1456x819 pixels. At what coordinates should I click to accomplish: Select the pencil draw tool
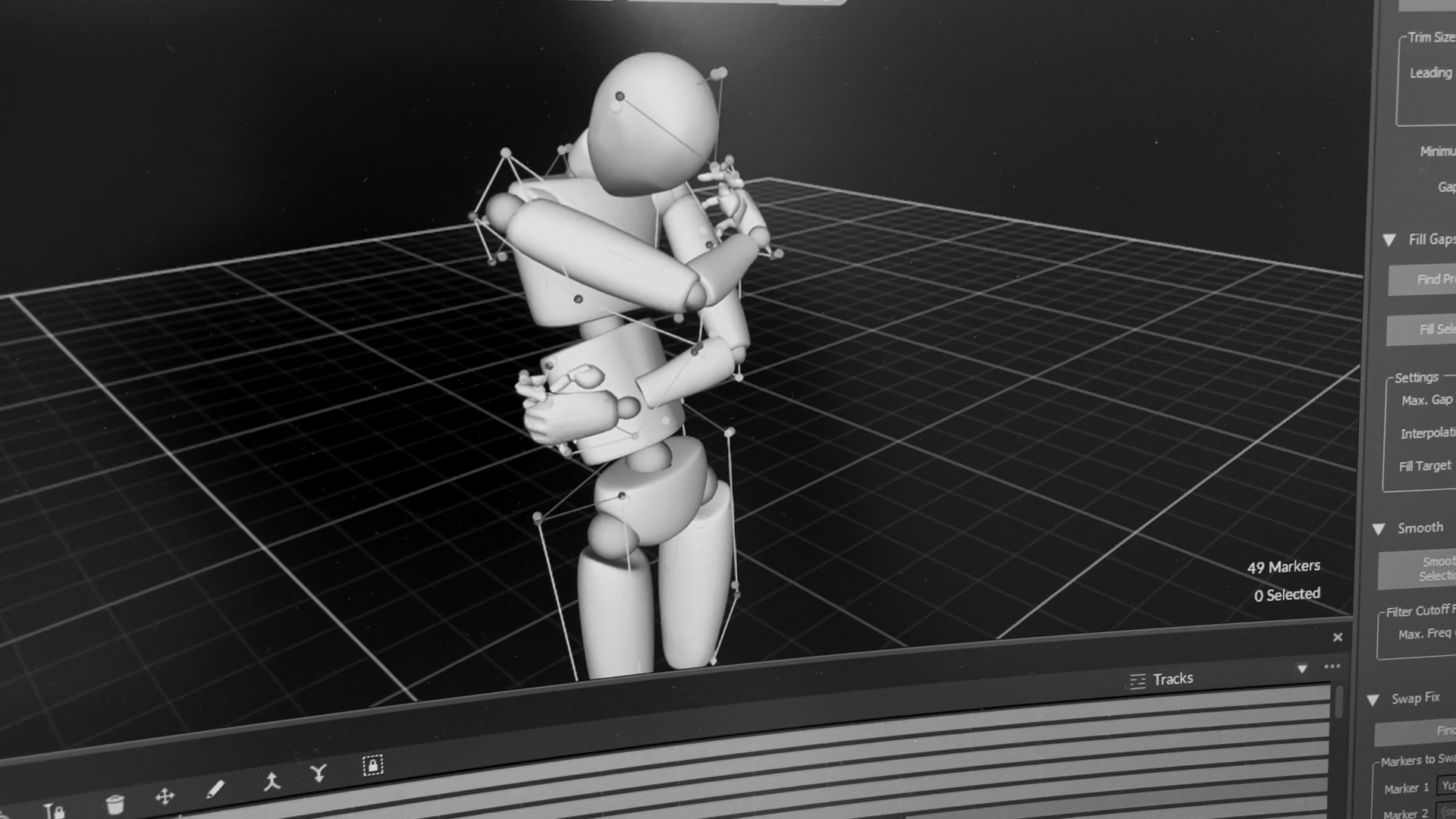pos(215,789)
